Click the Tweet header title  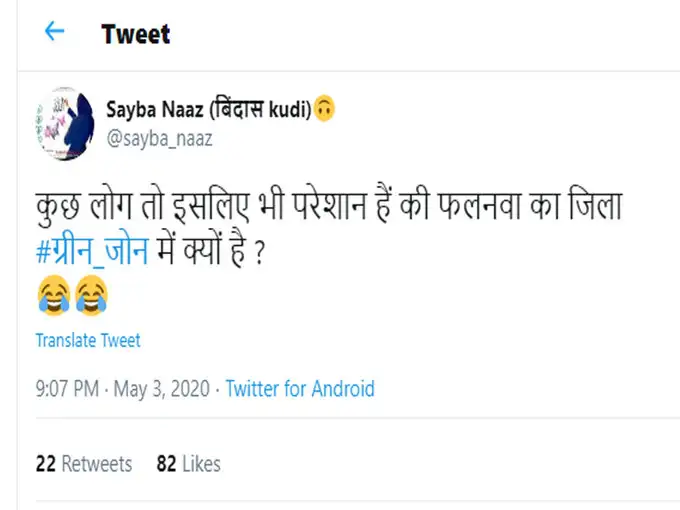(136, 34)
